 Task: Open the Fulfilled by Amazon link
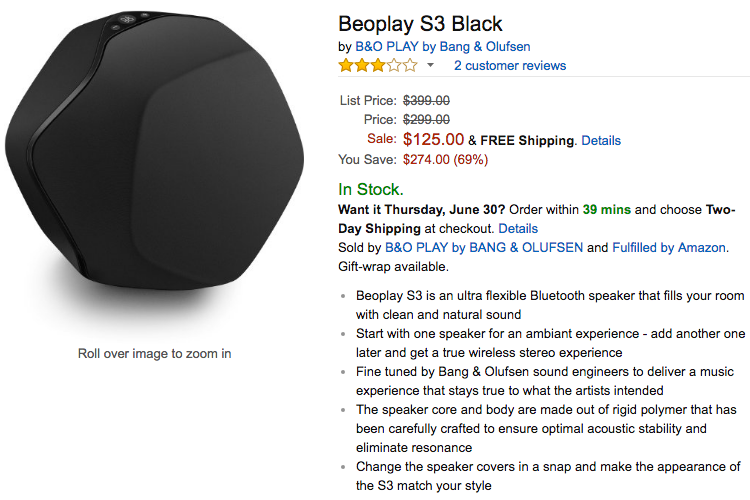pos(669,248)
